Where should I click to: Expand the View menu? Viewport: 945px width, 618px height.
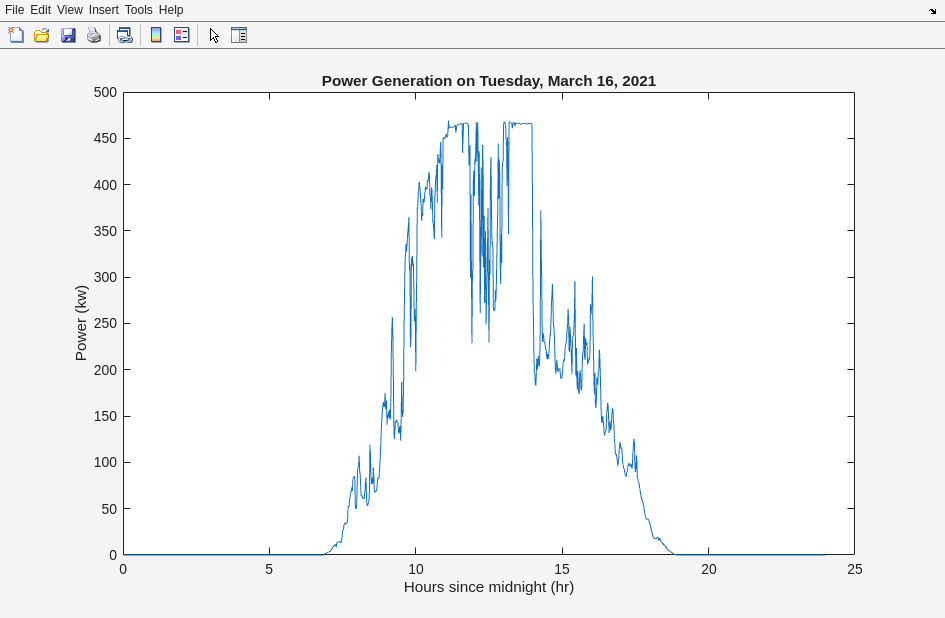point(70,10)
